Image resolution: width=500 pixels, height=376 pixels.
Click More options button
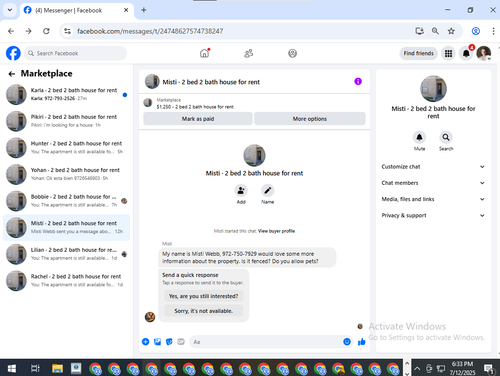click(x=310, y=119)
